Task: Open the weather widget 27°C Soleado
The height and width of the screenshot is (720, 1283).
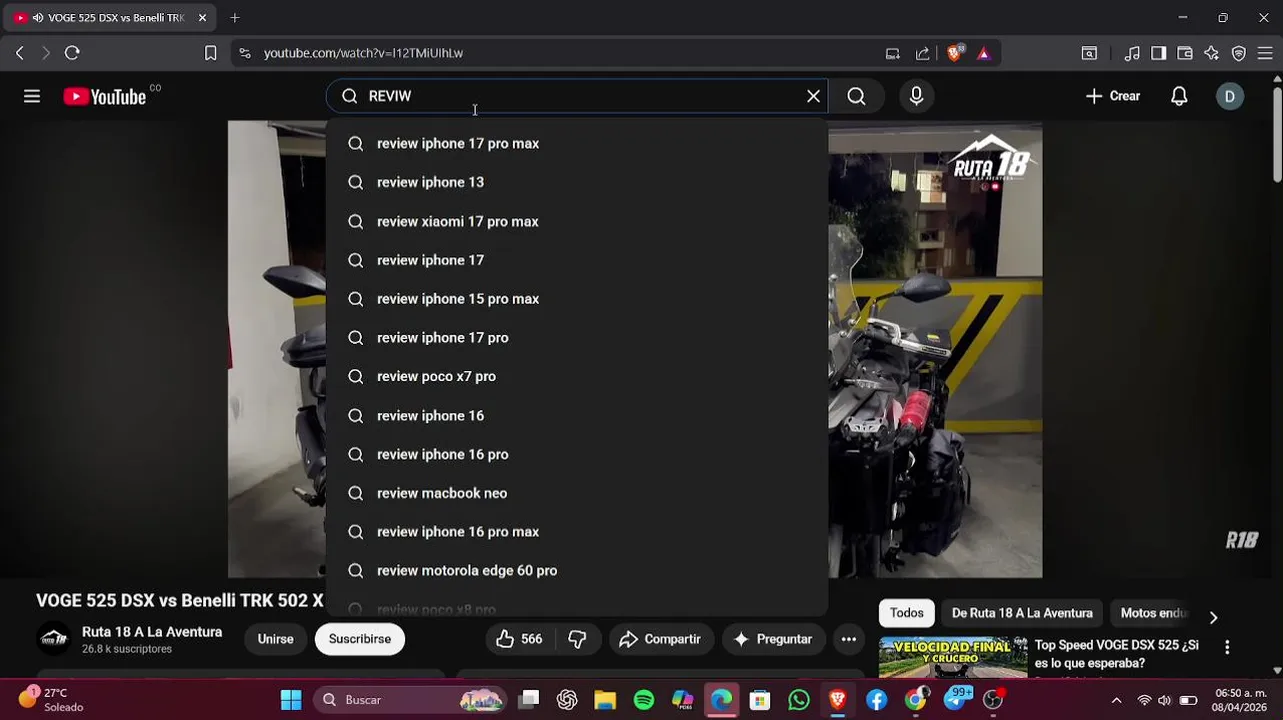Action: [50, 699]
